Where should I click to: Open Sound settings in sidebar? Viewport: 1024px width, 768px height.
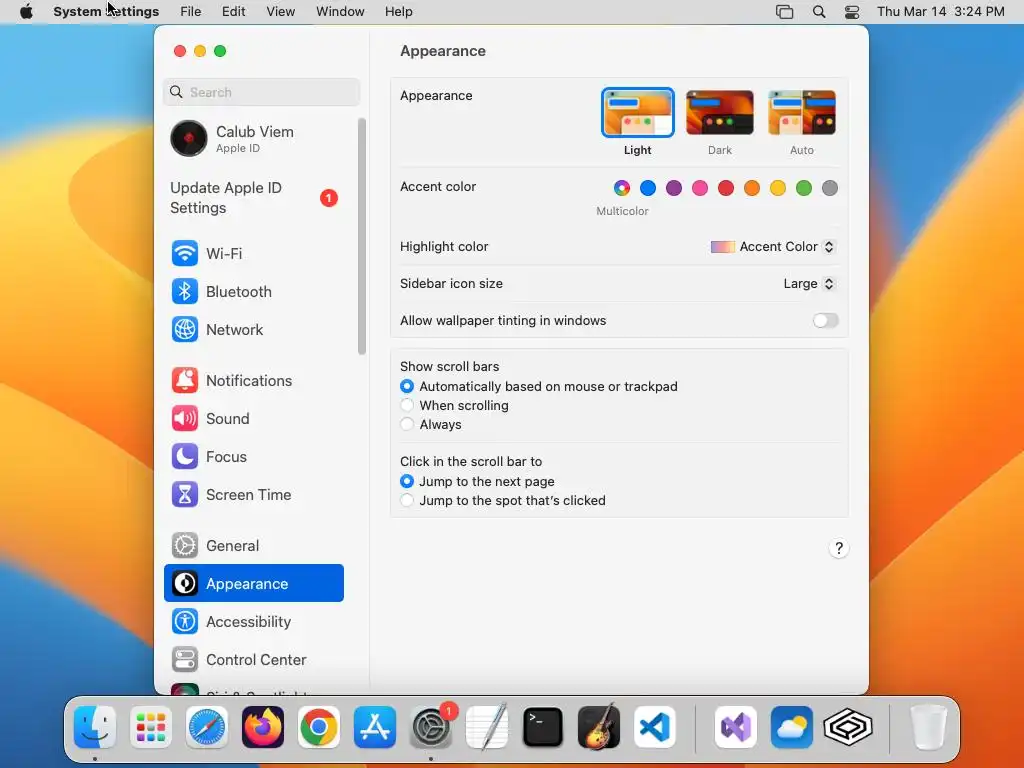point(253,419)
